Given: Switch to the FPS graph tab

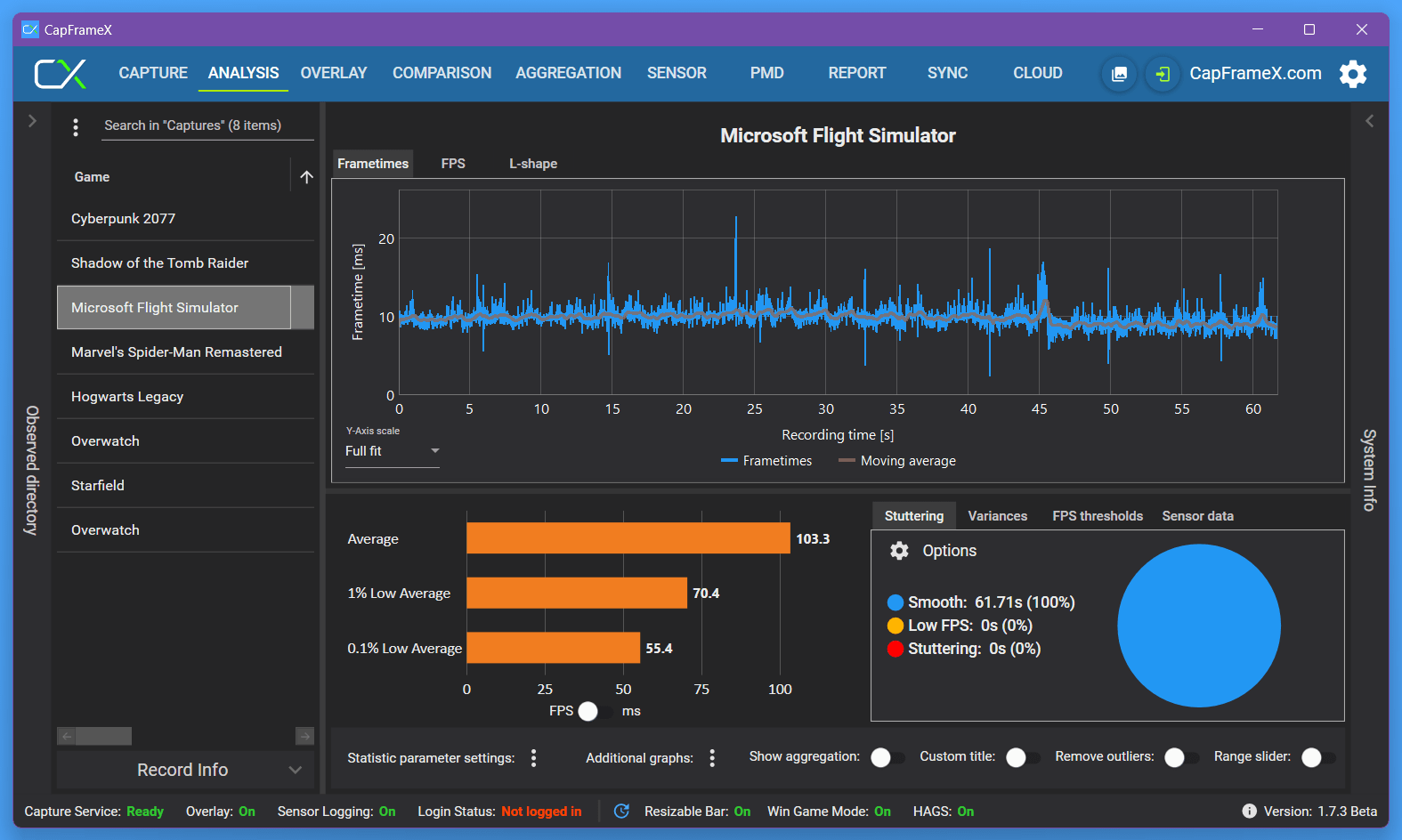Looking at the screenshot, I should point(453,164).
